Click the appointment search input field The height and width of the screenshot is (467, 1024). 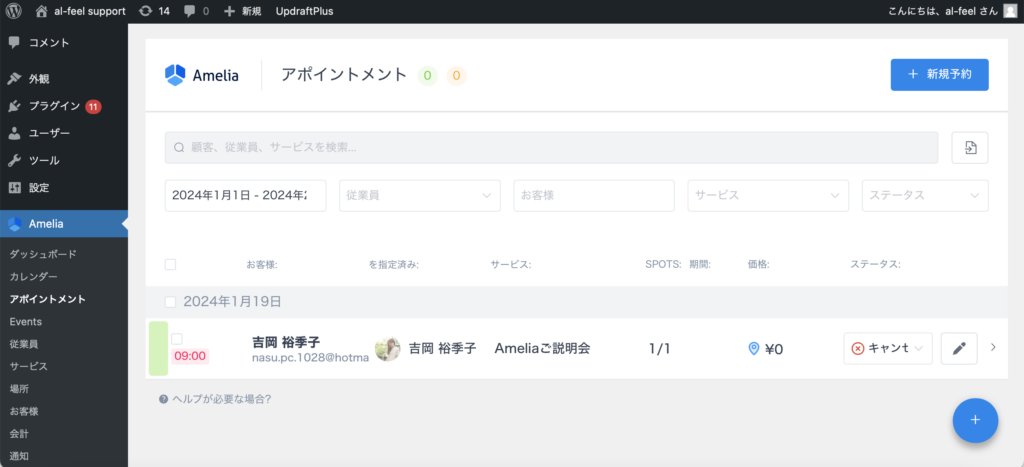click(x=551, y=148)
